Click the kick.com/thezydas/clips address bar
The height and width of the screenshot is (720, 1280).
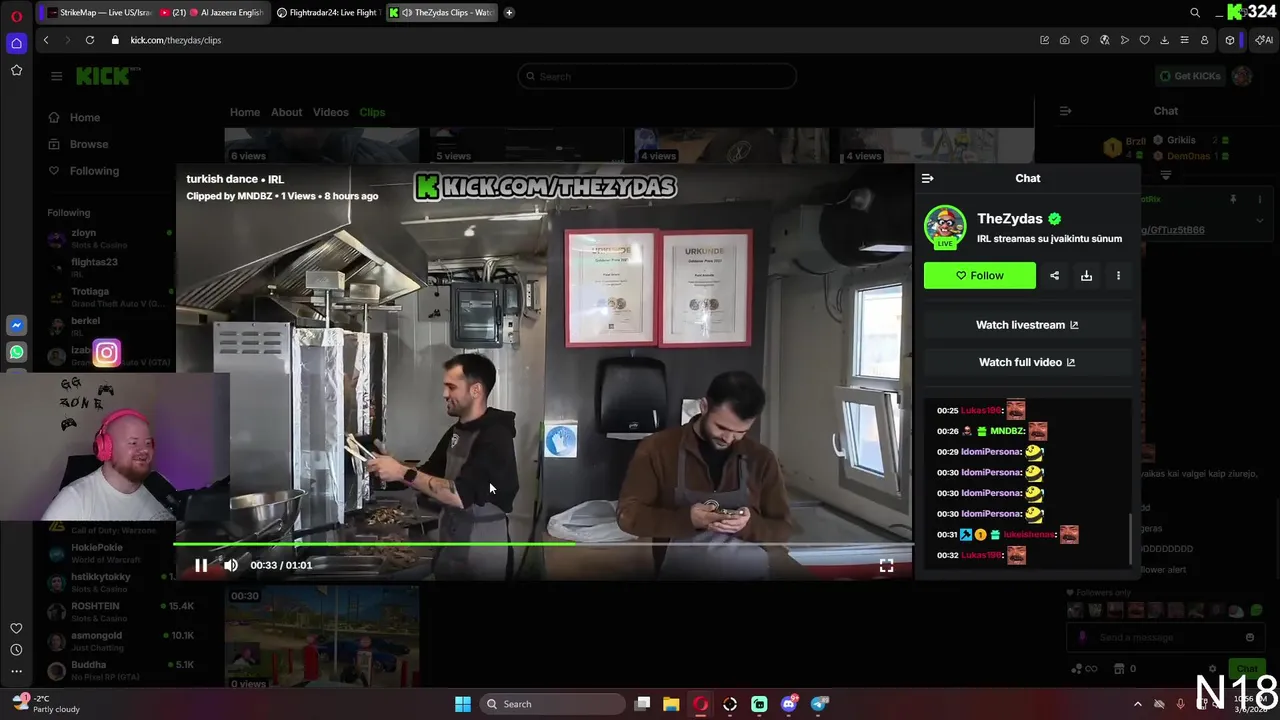[176, 40]
